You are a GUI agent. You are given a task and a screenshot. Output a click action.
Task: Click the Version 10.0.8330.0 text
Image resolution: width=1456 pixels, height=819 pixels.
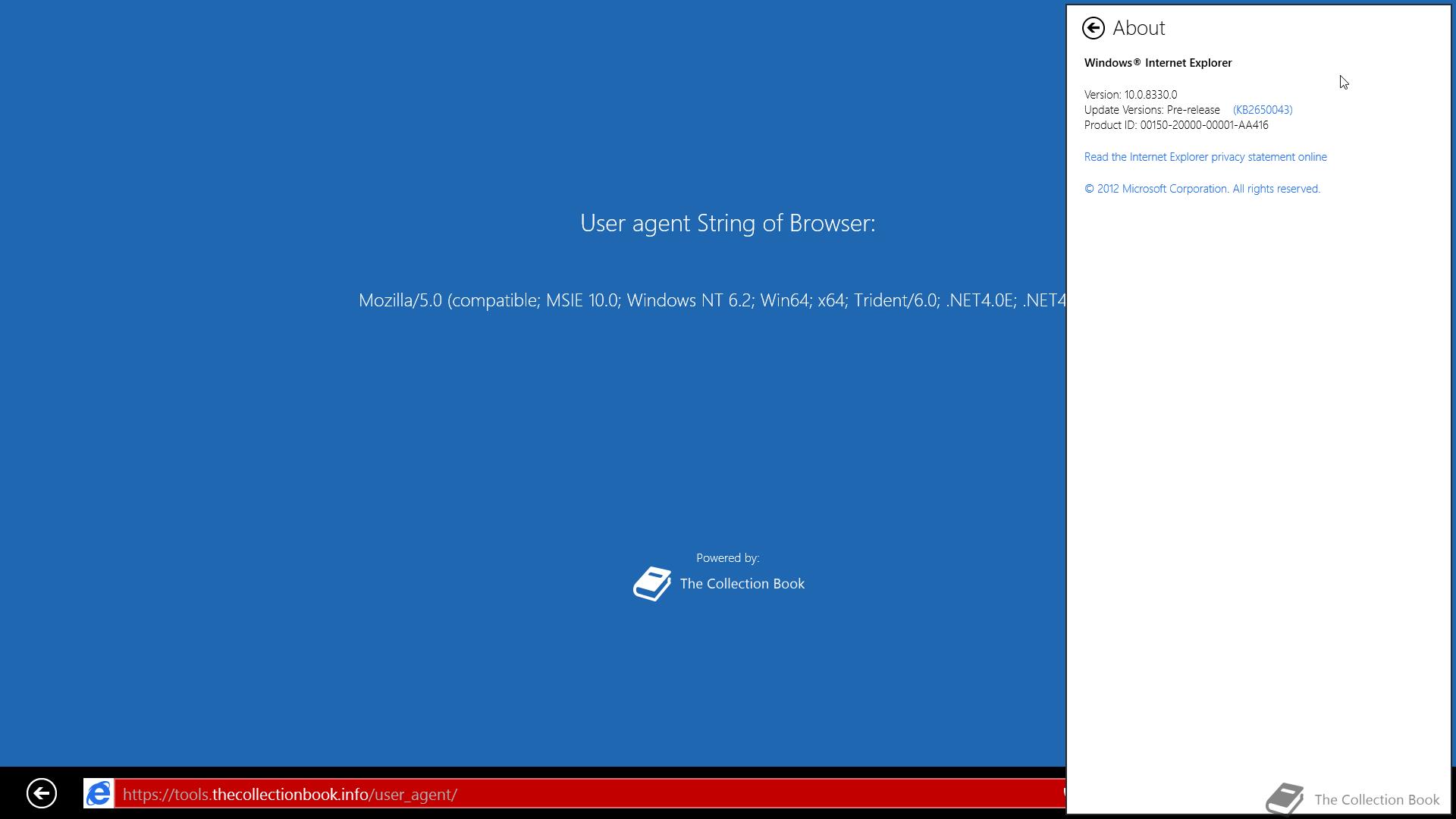pos(1130,95)
